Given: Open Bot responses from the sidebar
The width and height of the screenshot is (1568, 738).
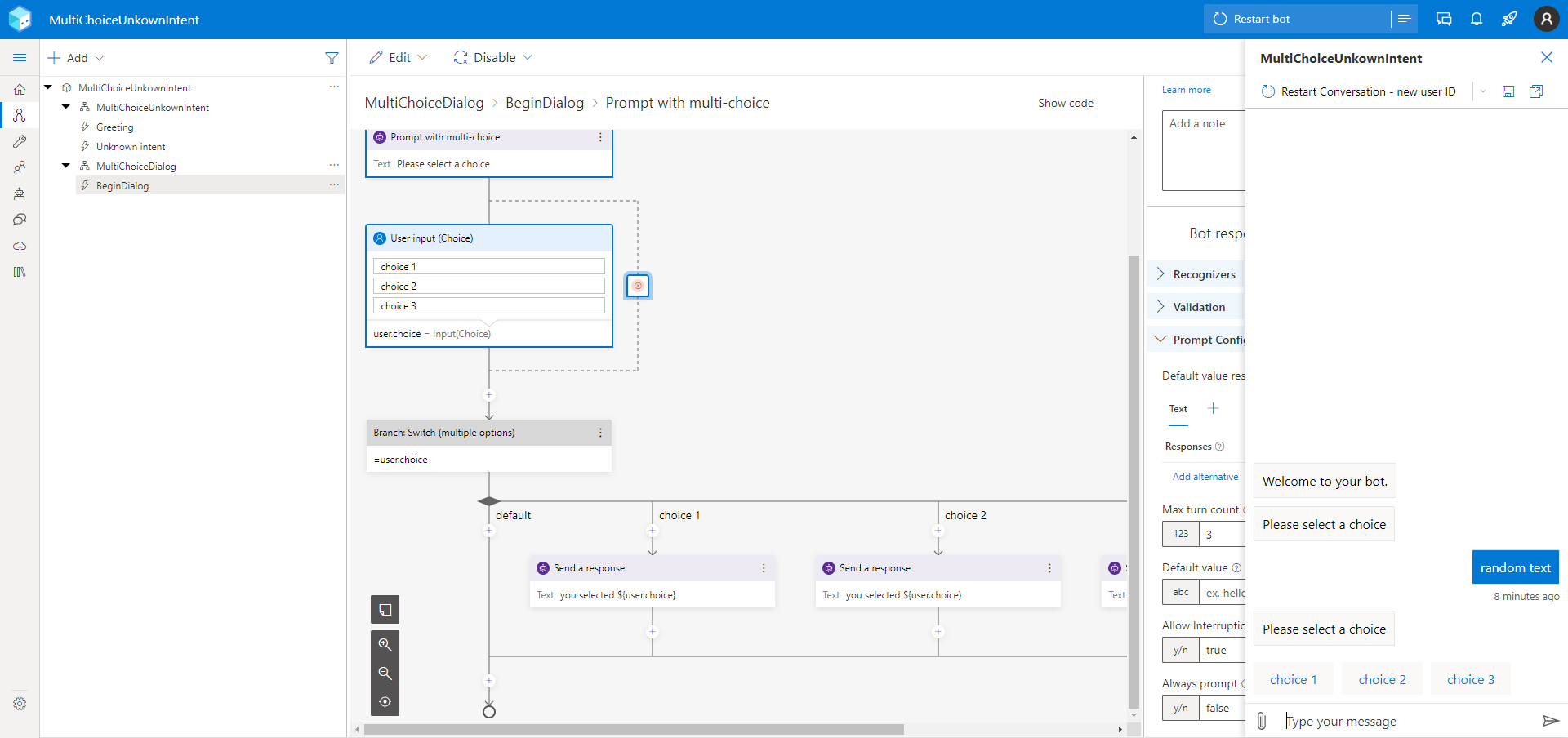Looking at the screenshot, I should [20, 220].
